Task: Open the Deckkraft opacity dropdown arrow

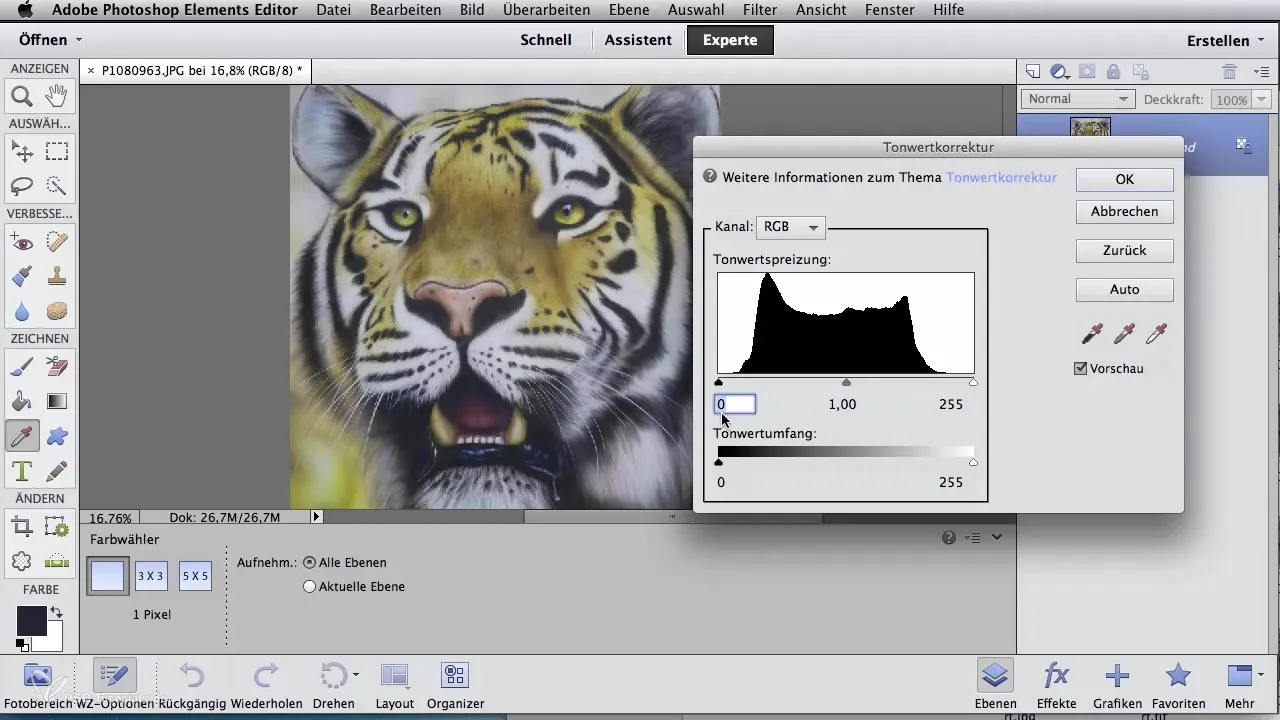Action: point(1261,100)
